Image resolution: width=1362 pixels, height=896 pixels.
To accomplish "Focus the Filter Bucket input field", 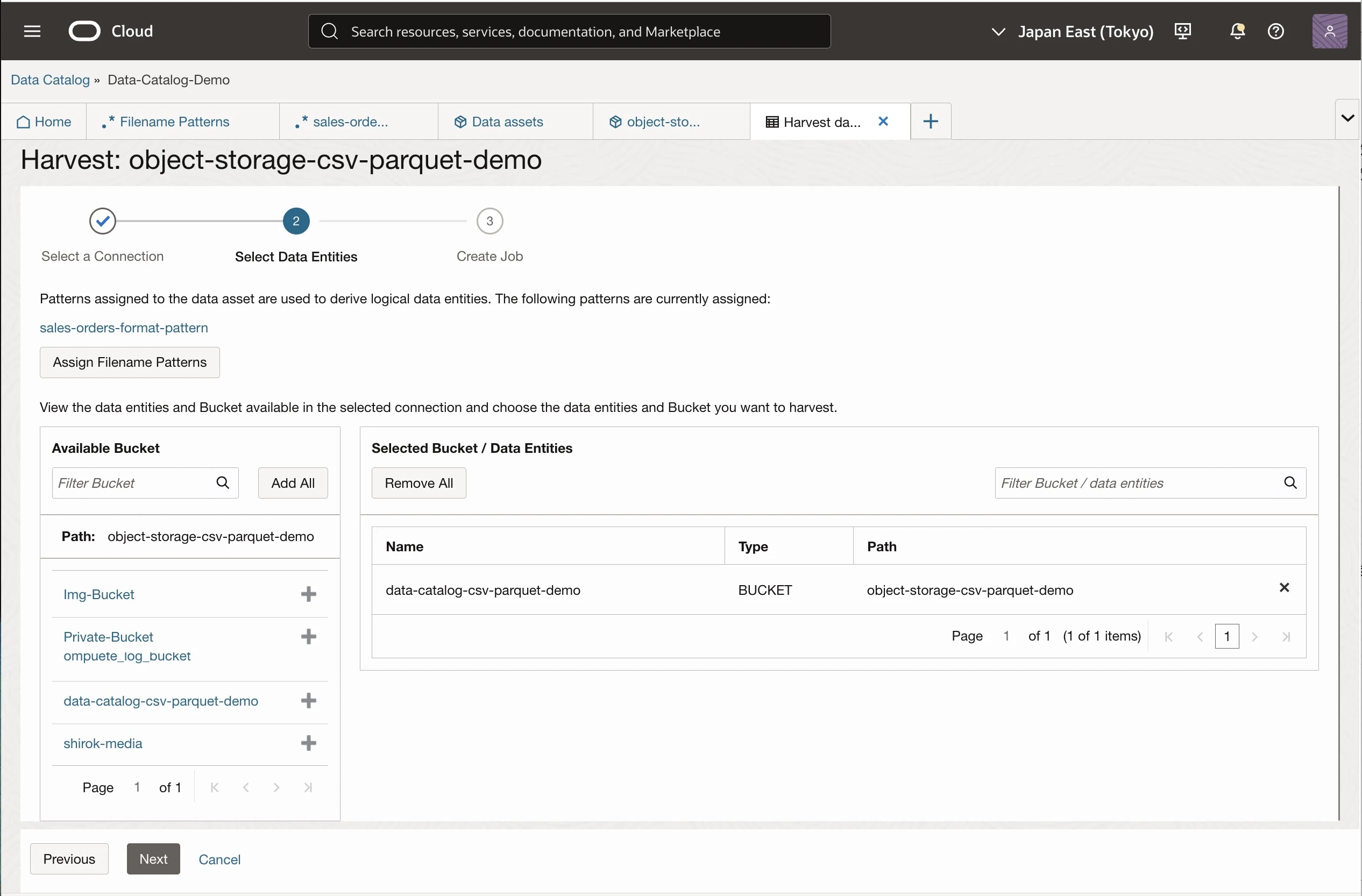I will [x=145, y=483].
